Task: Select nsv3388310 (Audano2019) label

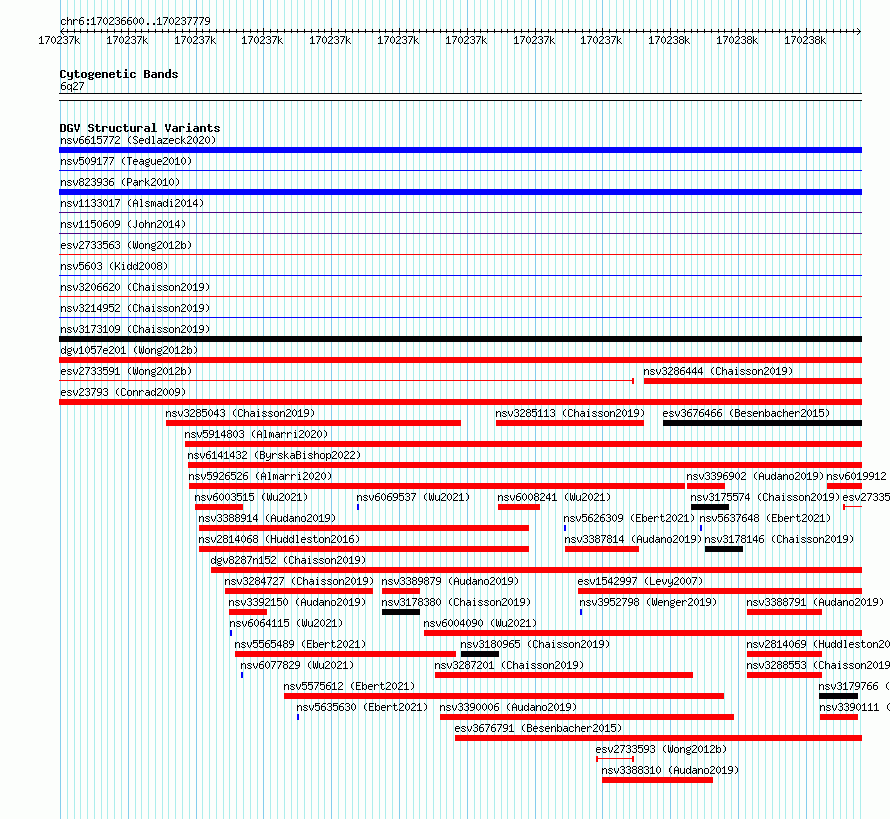Action: [x=670, y=770]
